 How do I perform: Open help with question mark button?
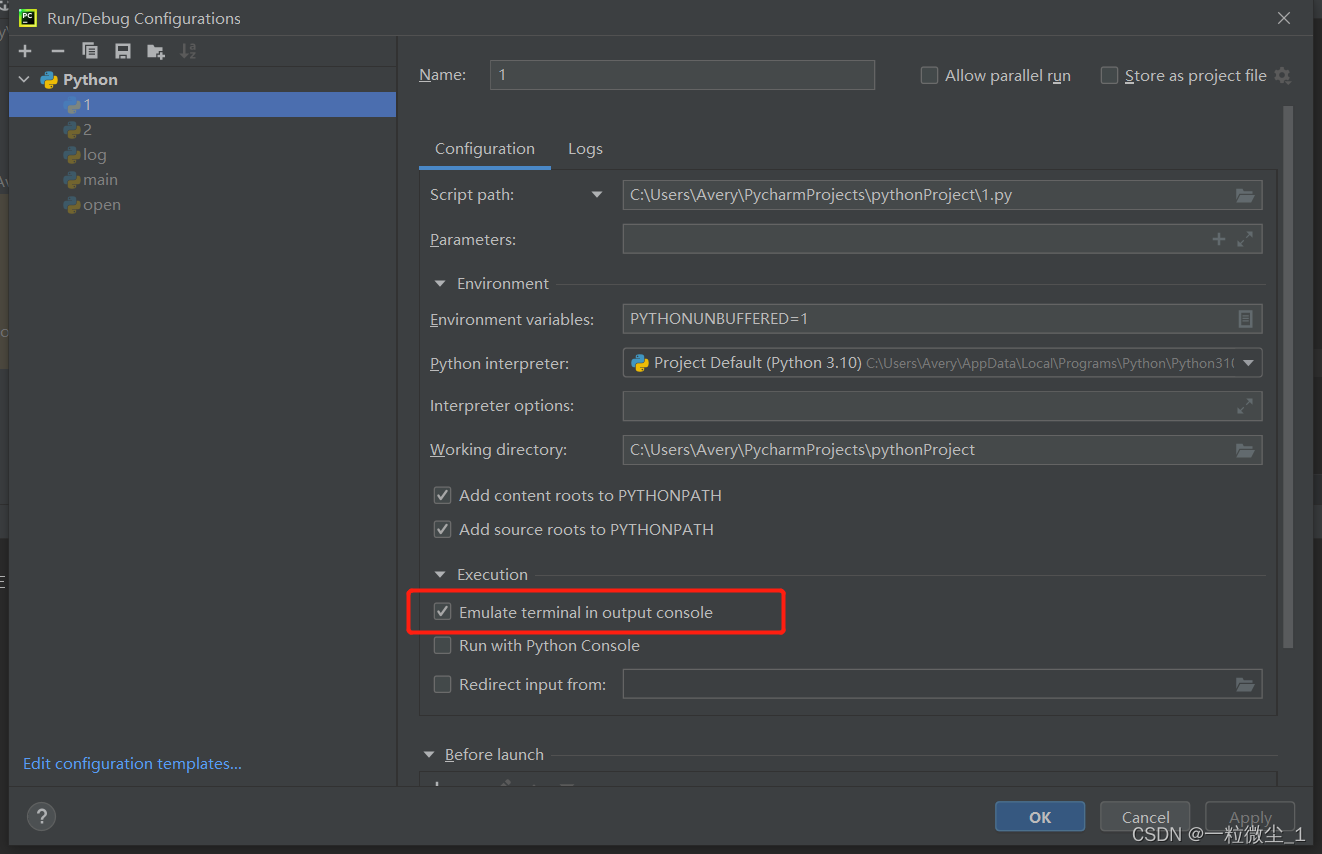pos(41,816)
